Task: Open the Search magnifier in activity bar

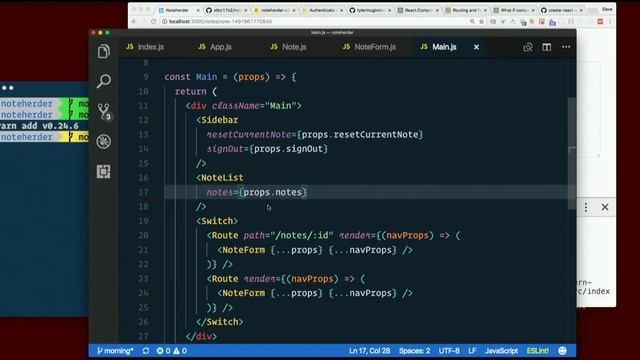Action: click(104, 81)
